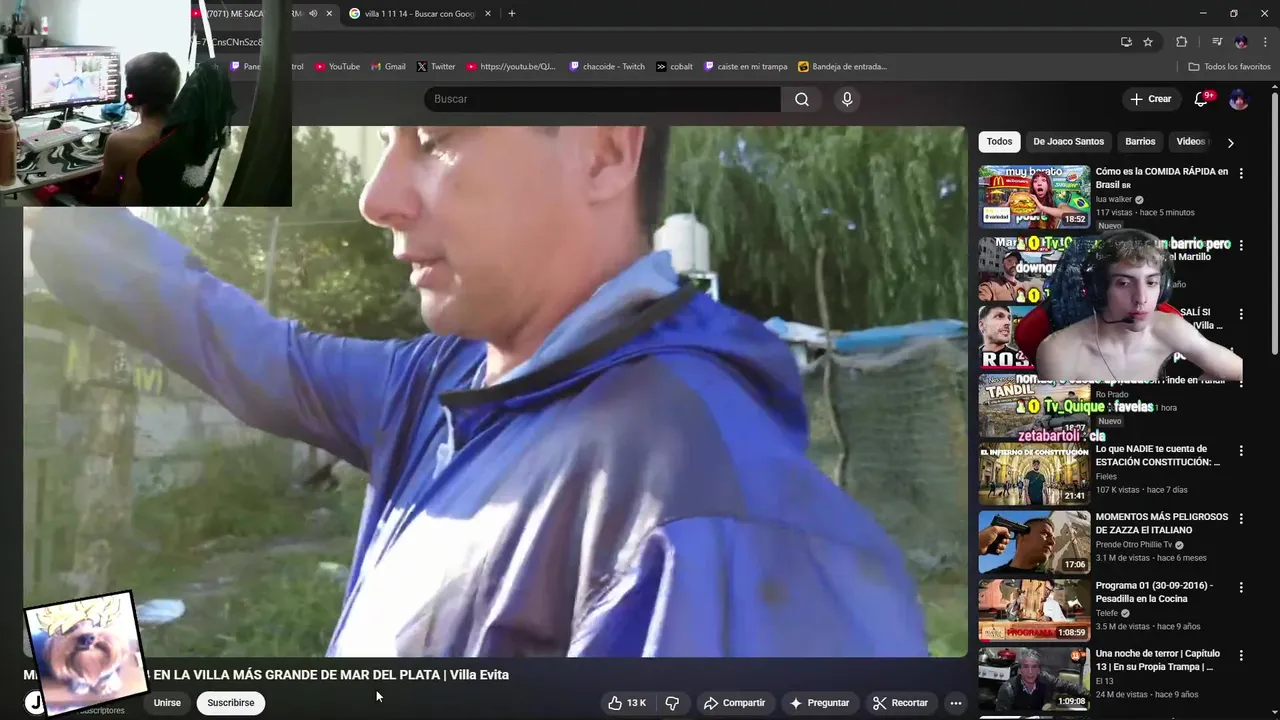Open the Una noche de terror thumbnail
The height and width of the screenshot is (720, 1280).
coord(1034,678)
